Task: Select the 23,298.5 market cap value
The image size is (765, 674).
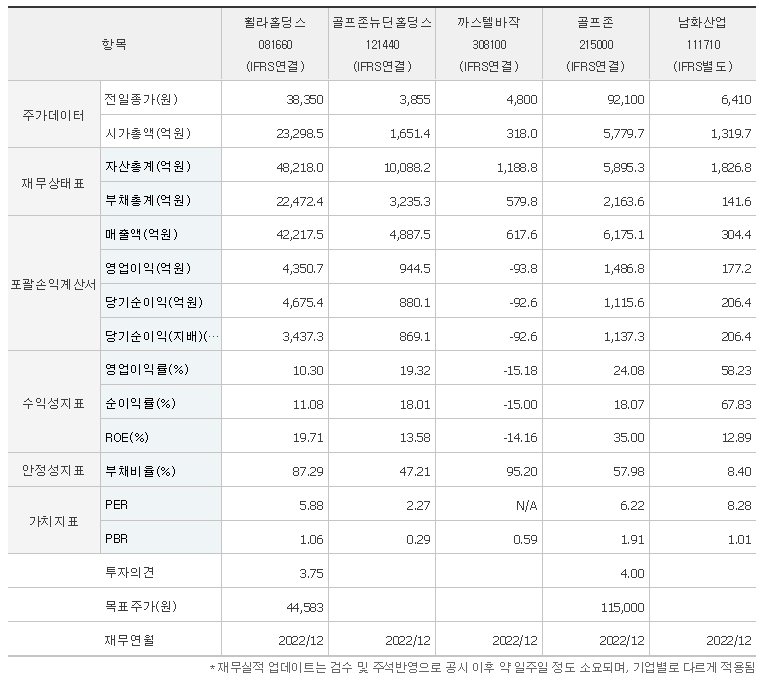Action: click(300, 133)
